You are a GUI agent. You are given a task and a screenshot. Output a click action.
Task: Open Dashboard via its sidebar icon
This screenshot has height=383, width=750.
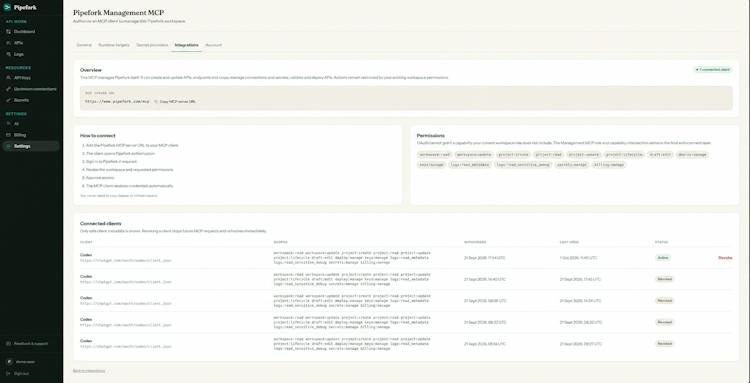(x=8, y=32)
